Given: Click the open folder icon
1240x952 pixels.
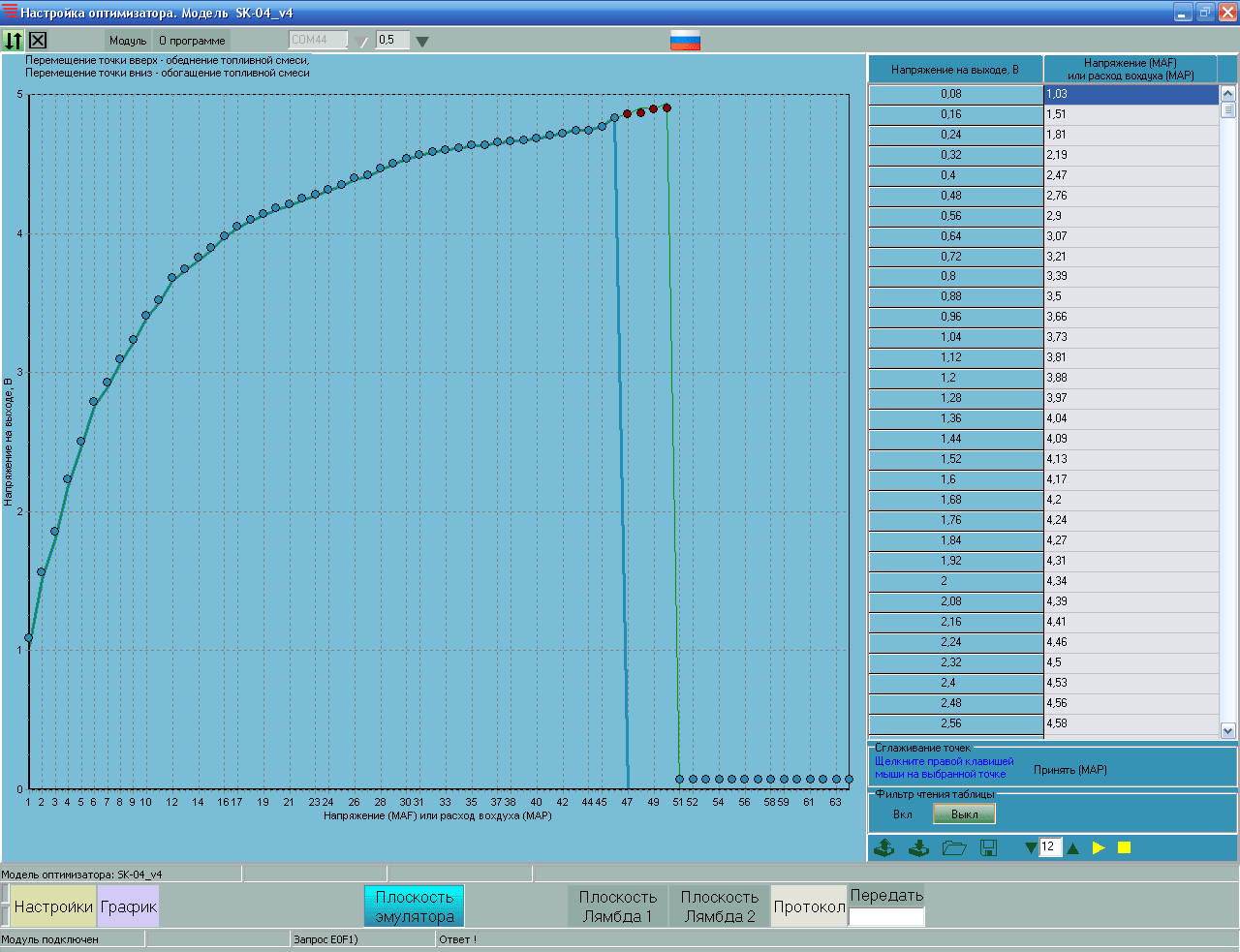Looking at the screenshot, I should 954,848.
